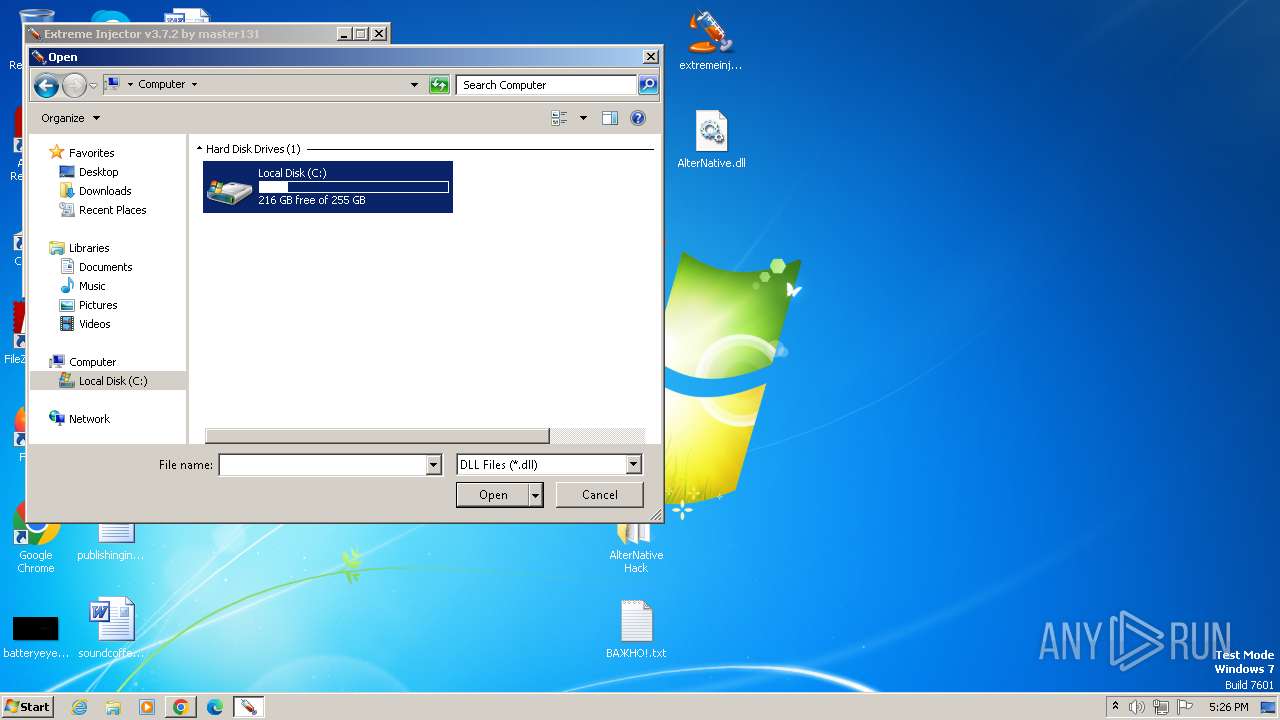The height and width of the screenshot is (720, 1280).
Task: Select Recent Places in Favorites
Action: coord(112,210)
